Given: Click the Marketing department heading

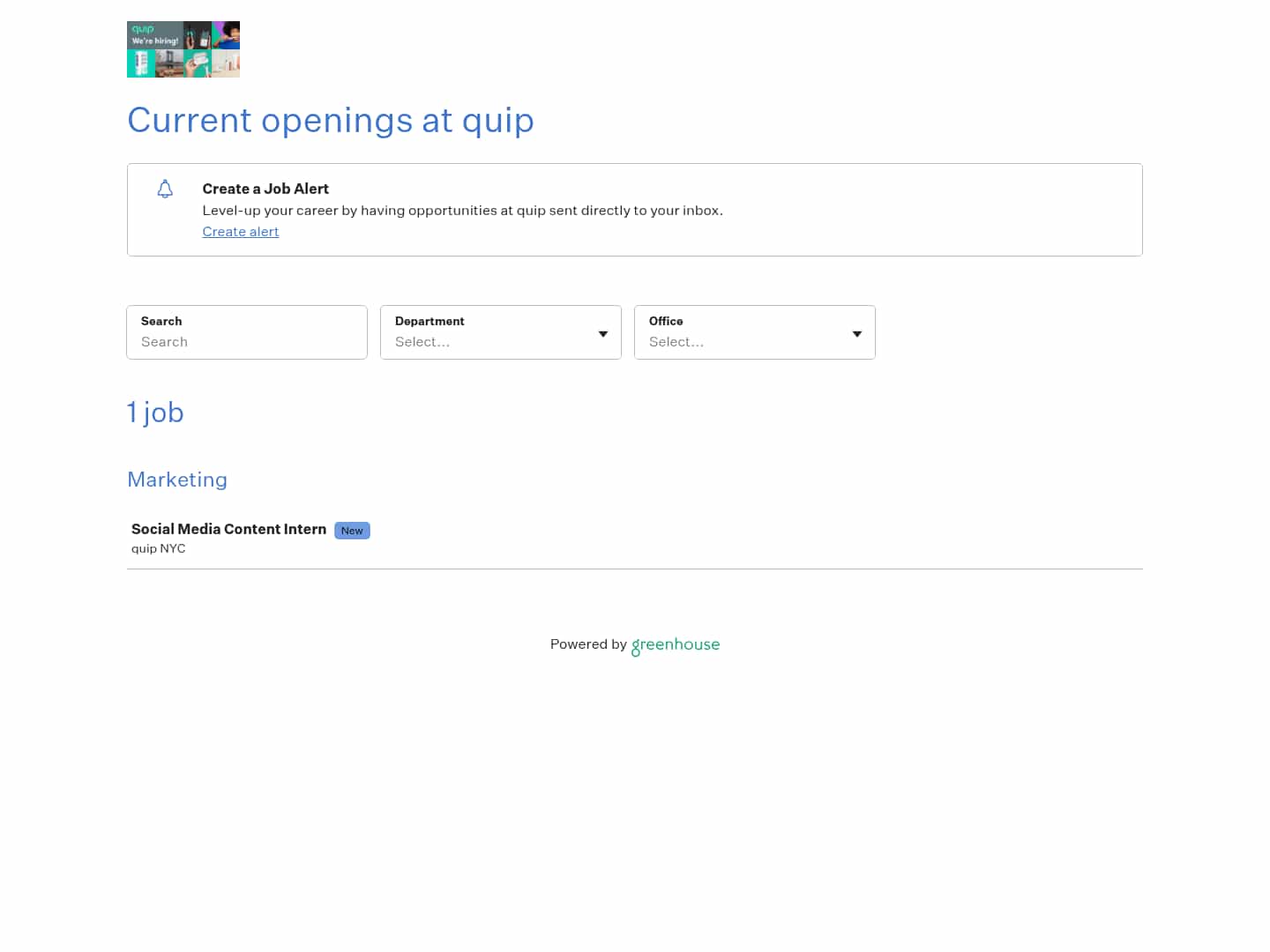Looking at the screenshot, I should (x=177, y=480).
